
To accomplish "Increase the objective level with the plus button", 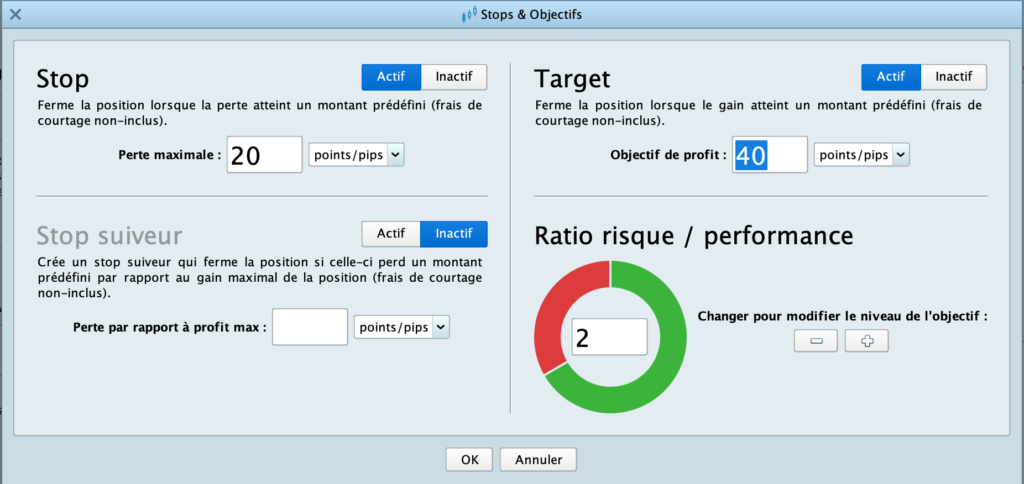I will click(866, 341).
